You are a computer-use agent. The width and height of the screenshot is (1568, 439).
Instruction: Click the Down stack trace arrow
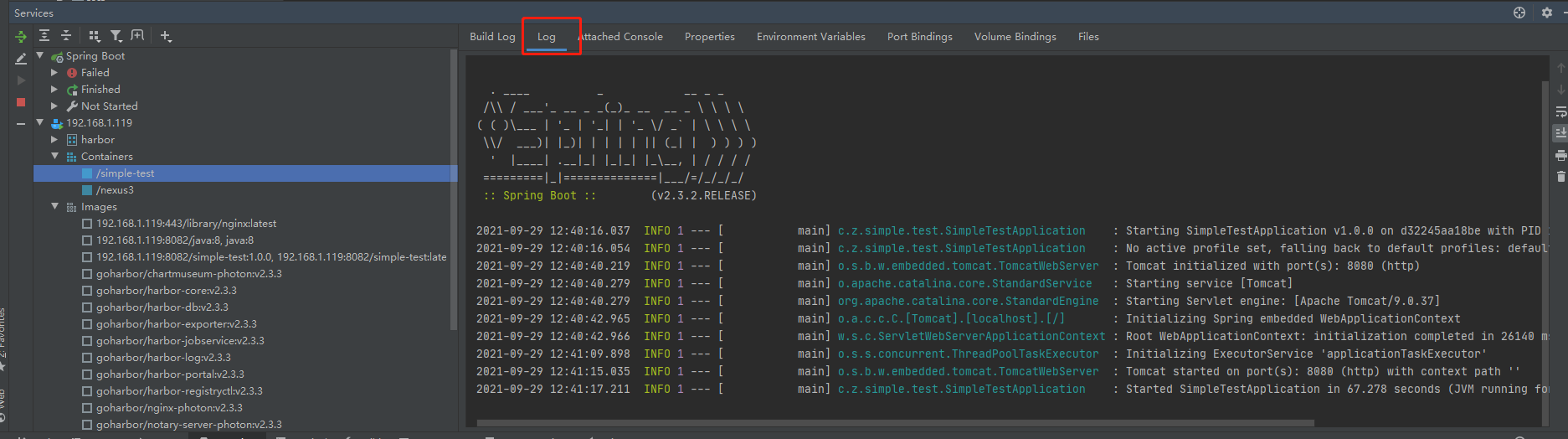click(1560, 90)
